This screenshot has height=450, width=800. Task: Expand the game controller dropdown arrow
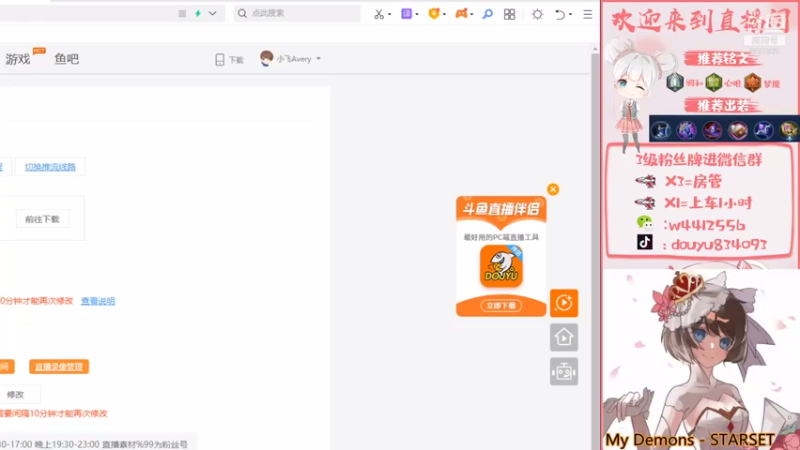471,14
